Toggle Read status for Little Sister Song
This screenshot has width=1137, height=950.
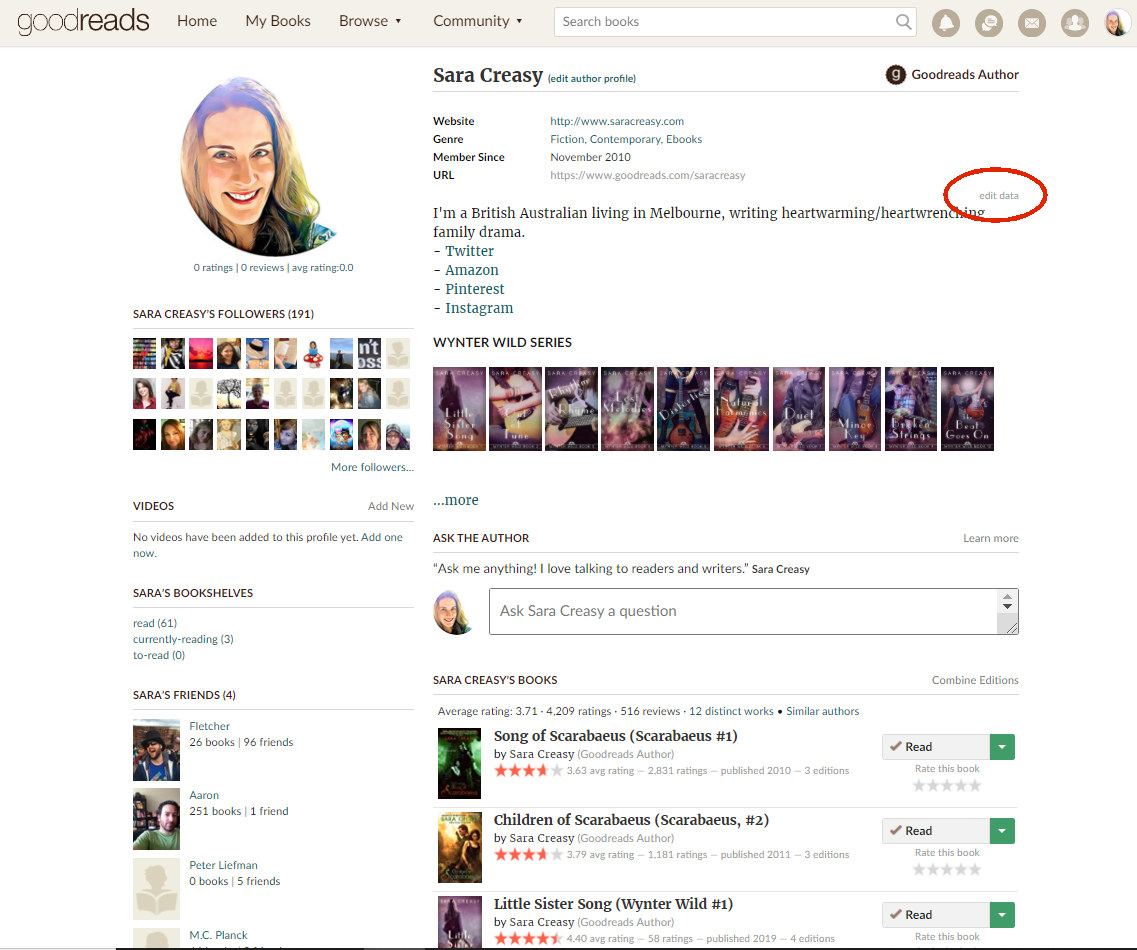(935, 915)
